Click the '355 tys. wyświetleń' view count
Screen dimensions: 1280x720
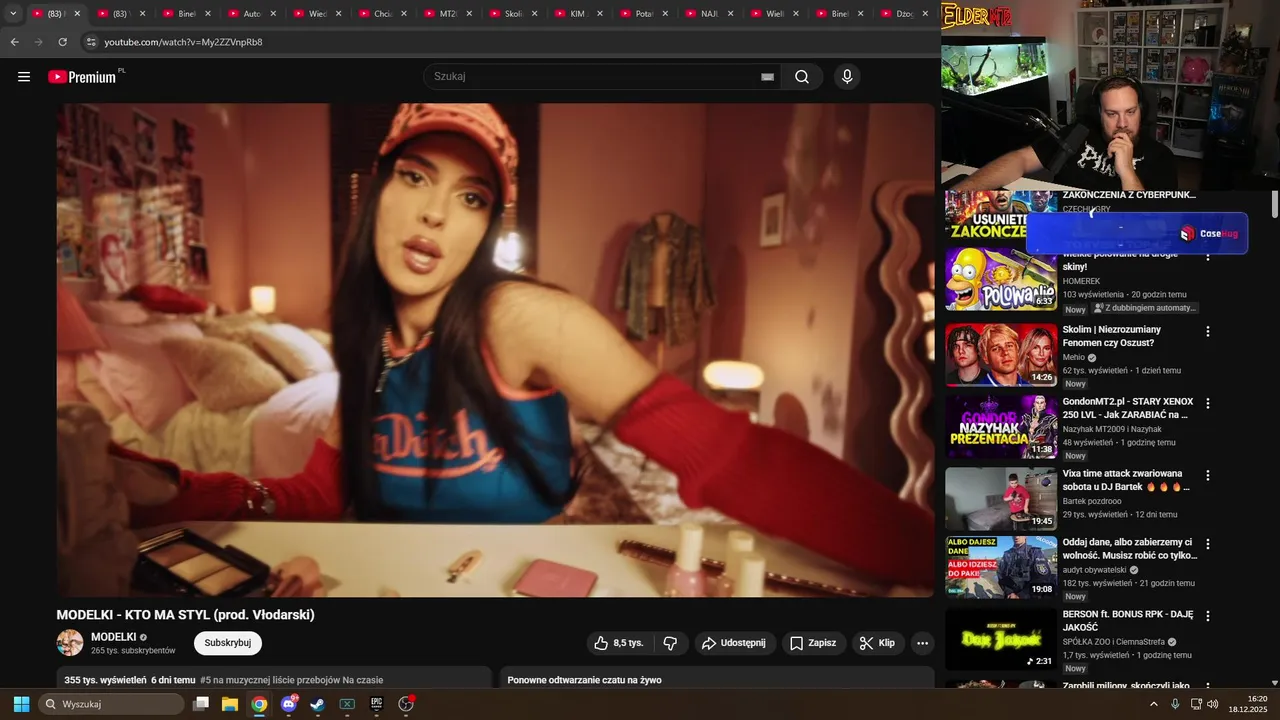tap(105, 680)
